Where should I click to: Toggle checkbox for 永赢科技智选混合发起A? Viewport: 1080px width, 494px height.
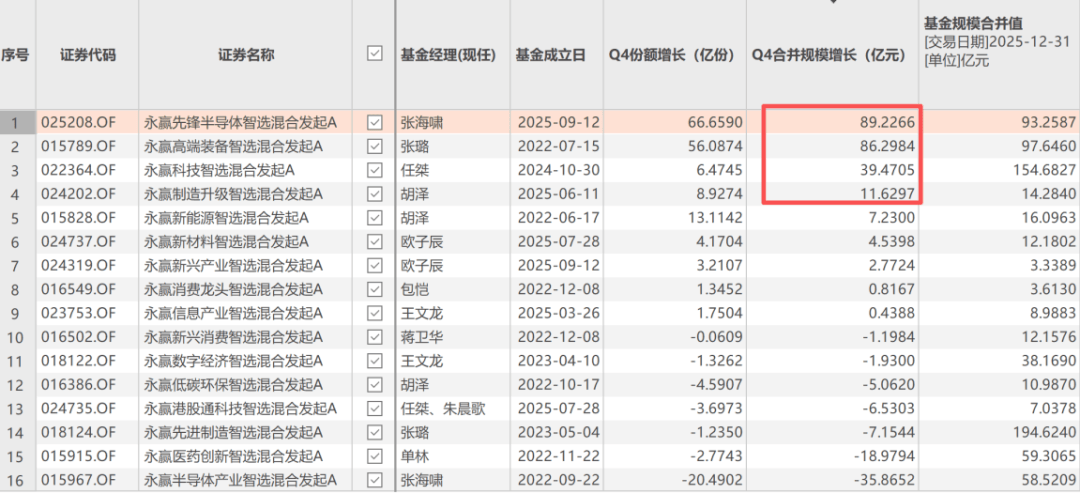(x=375, y=170)
